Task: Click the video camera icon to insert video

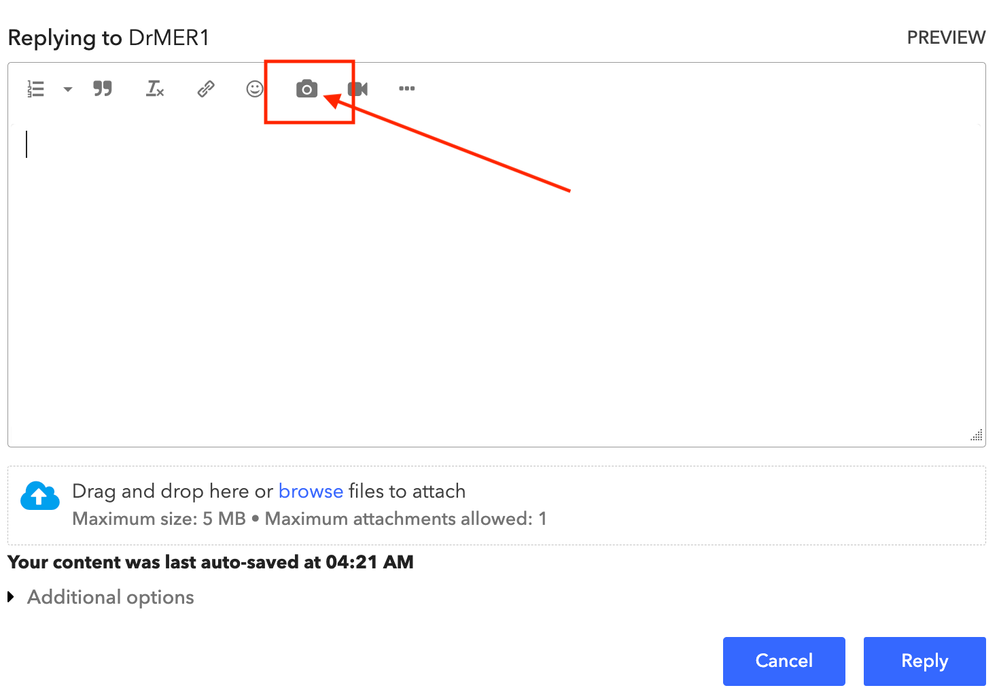Action: 358,89
